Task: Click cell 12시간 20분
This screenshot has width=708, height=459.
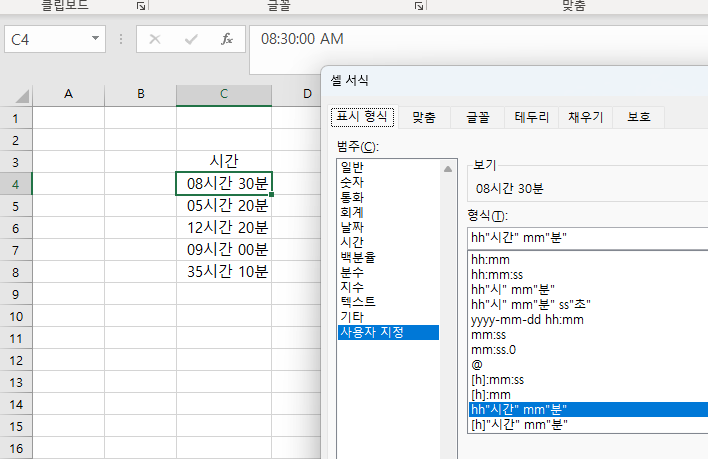Action: click(224, 227)
